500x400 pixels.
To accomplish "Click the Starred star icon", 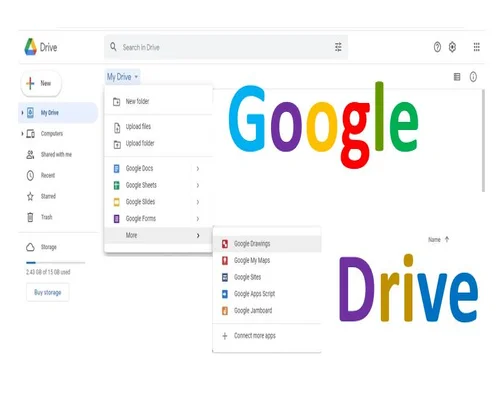I will coord(30,196).
